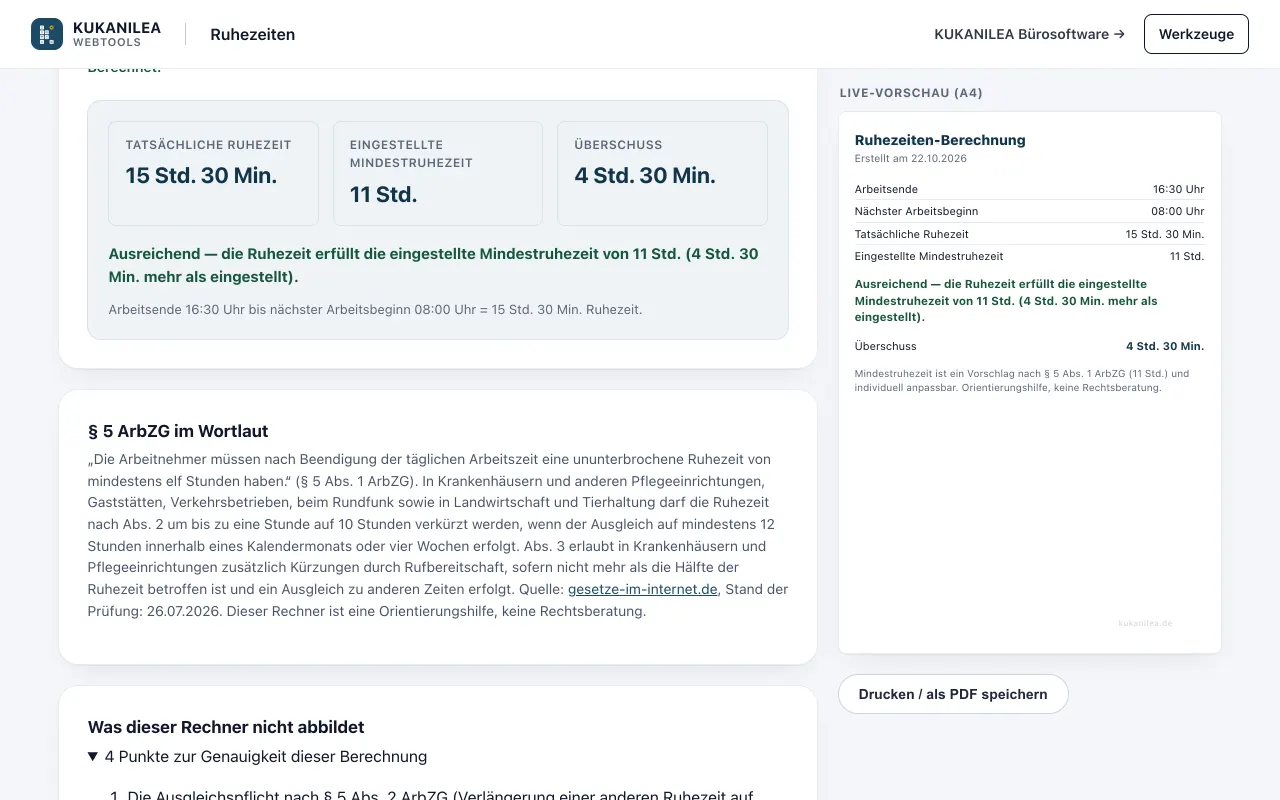This screenshot has height=800, width=1280.
Task: Select the Eingestellte Mindestruhezeit card value 11 Std.
Action: (x=384, y=194)
